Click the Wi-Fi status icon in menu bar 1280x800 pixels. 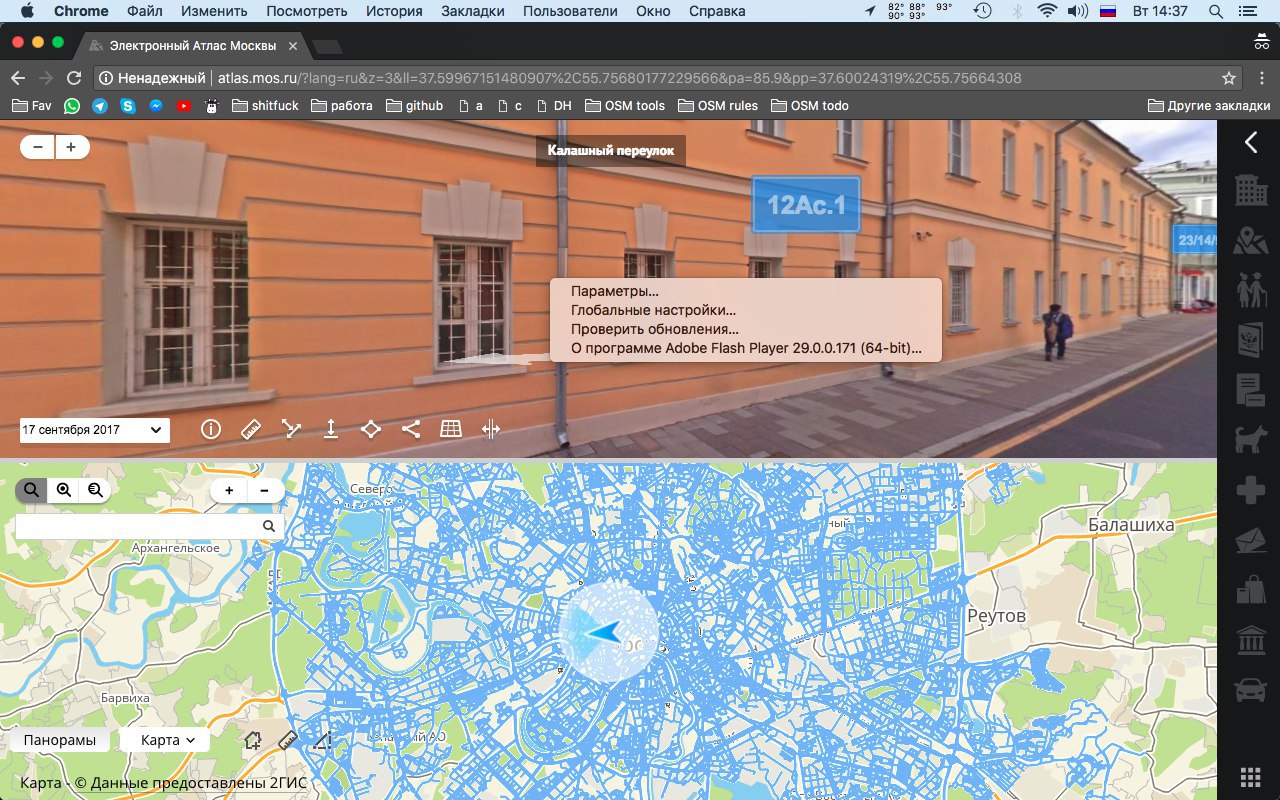click(1047, 11)
